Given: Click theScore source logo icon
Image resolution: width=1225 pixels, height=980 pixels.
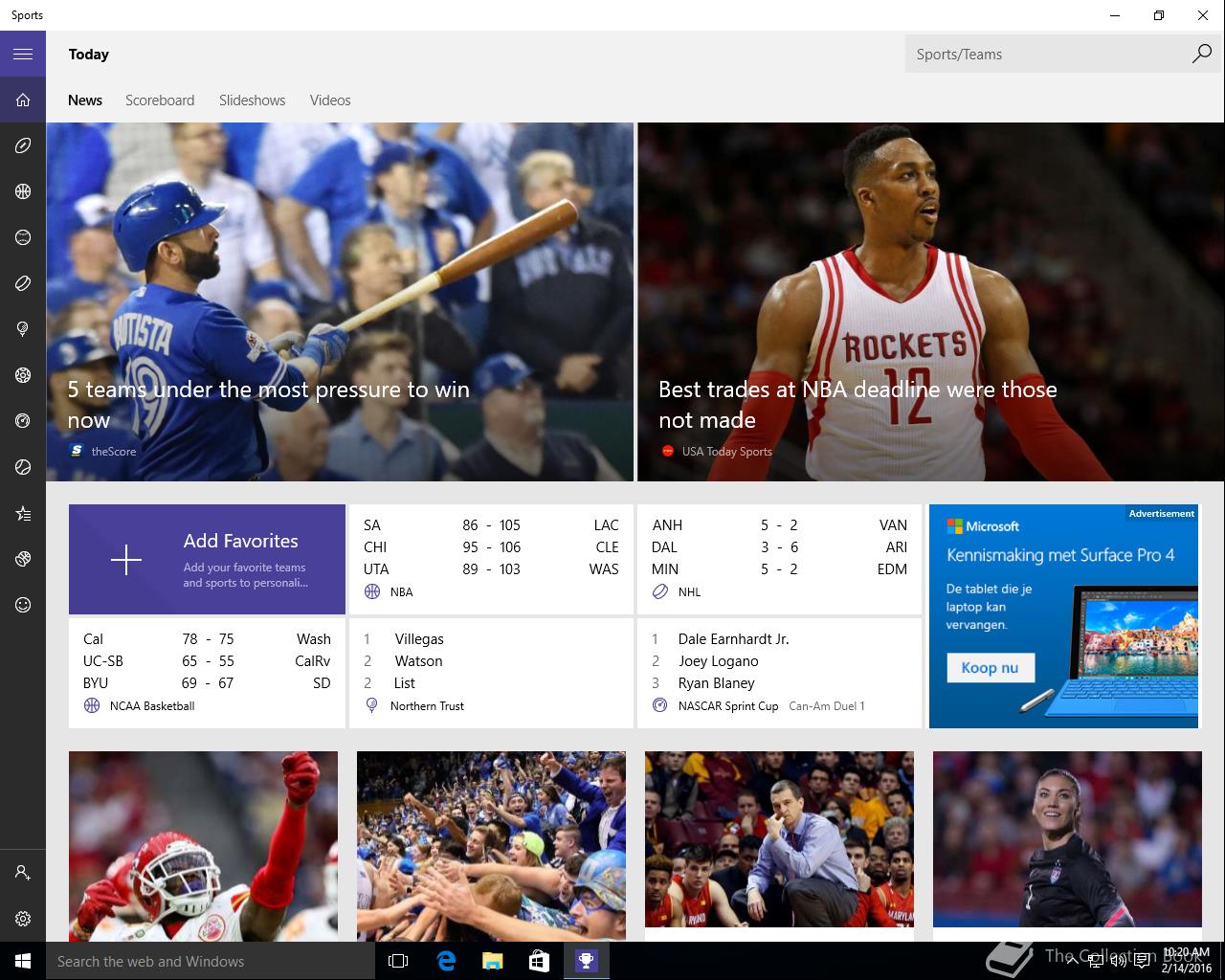Looking at the screenshot, I should pos(77,451).
